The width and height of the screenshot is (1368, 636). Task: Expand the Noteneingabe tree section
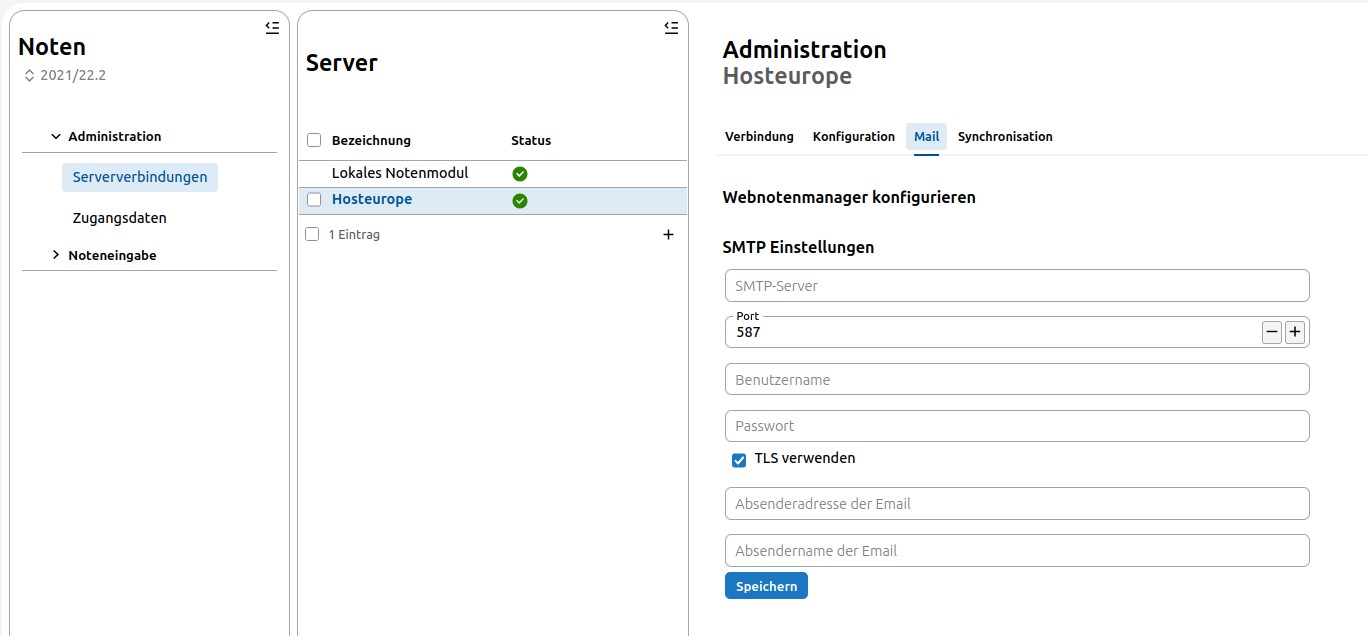pyautogui.click(x=57, y=255)
